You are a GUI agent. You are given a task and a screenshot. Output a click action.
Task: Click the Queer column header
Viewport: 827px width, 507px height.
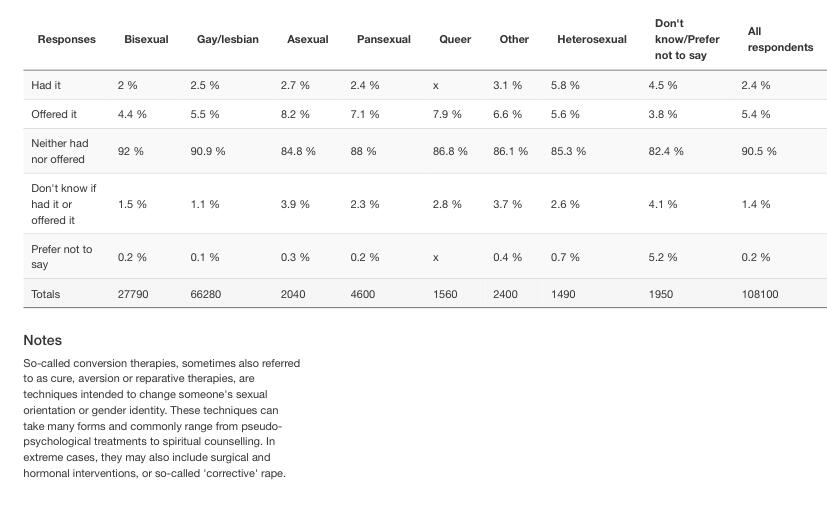(455, 39)
